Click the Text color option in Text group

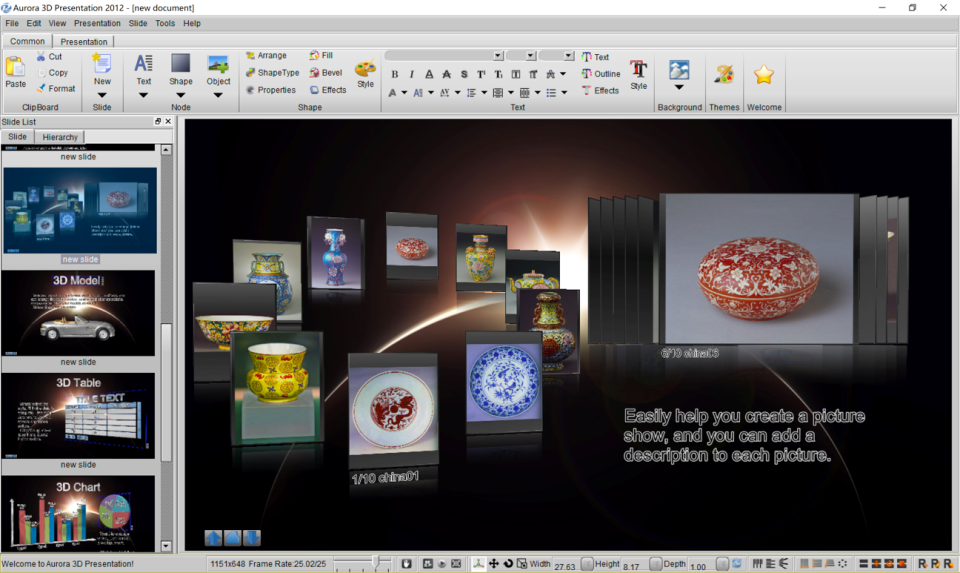click(595, 56)
